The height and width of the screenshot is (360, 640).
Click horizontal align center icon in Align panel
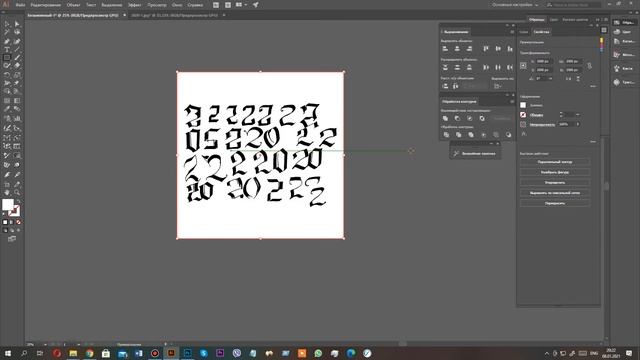click(457, 49)
